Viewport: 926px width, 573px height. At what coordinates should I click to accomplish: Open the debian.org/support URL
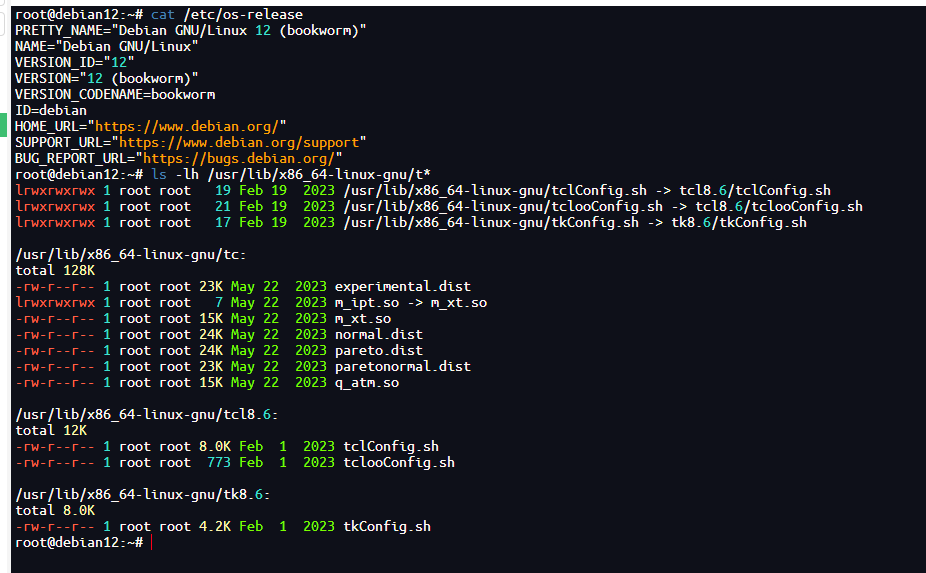pos(239,142)
